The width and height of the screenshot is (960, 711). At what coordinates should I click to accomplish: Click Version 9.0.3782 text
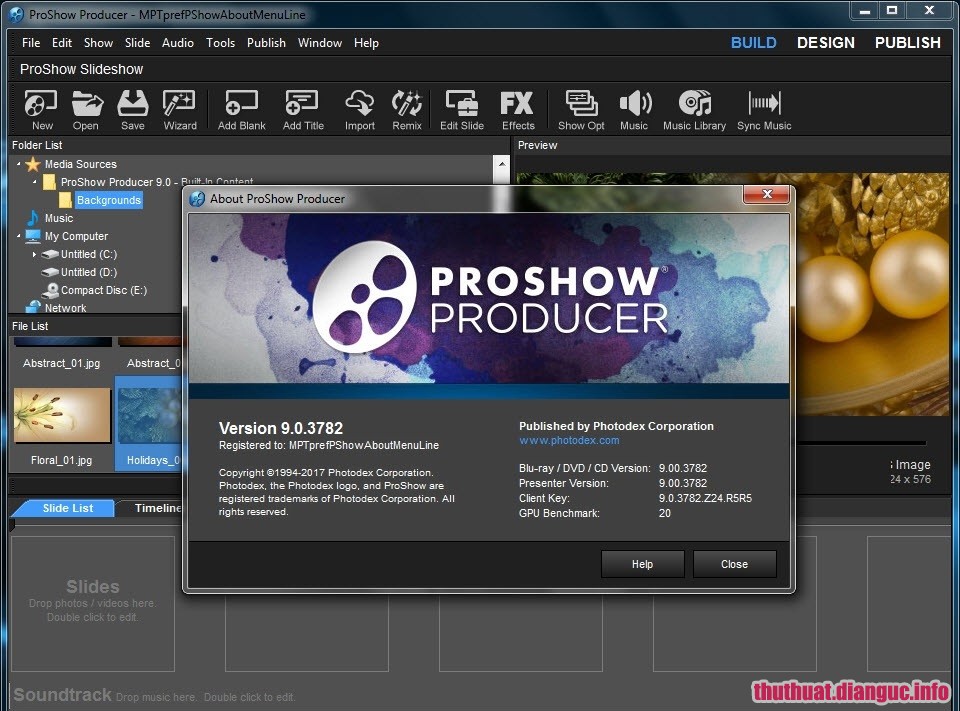click(281, 428)
